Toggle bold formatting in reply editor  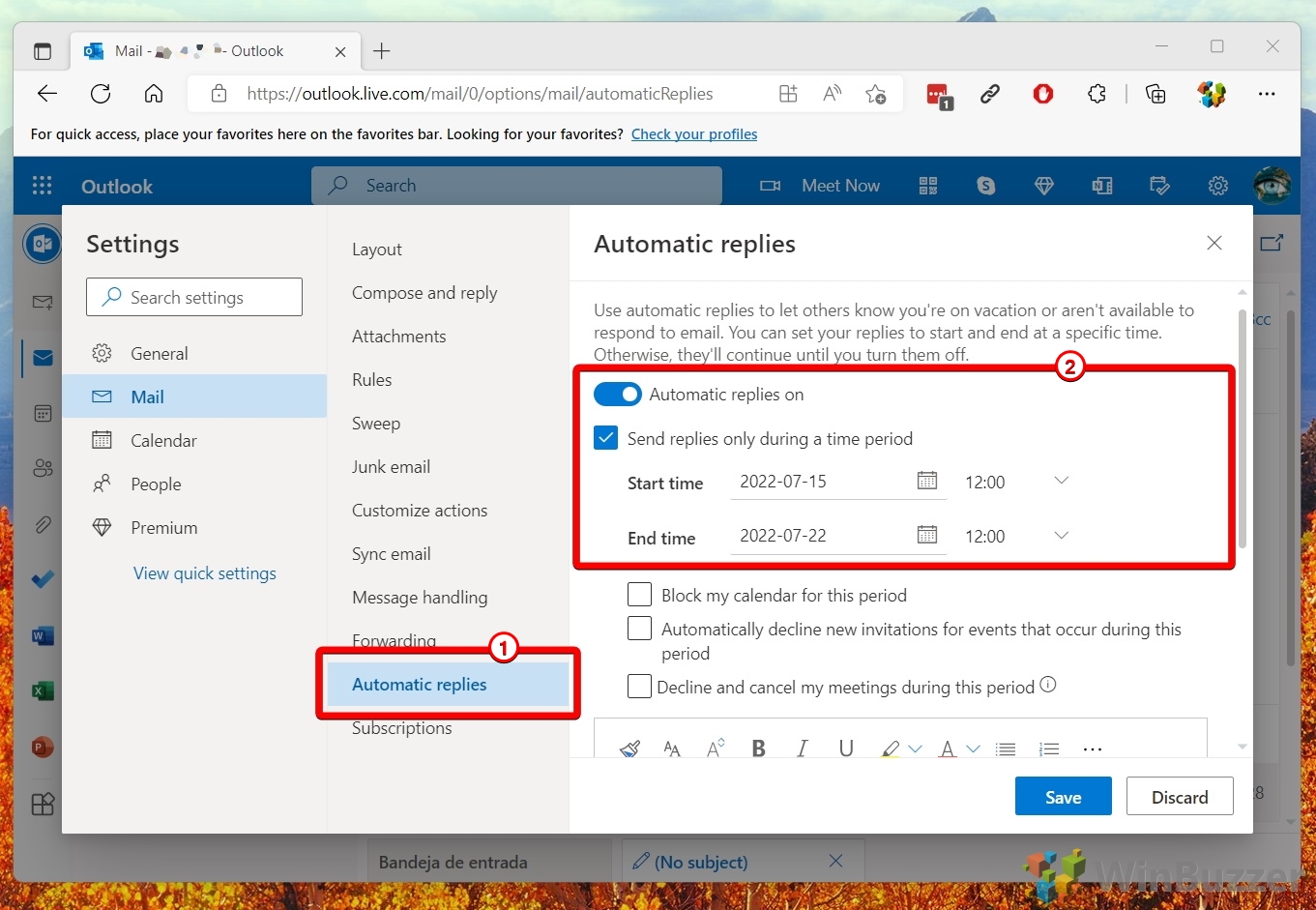[759, 749]
